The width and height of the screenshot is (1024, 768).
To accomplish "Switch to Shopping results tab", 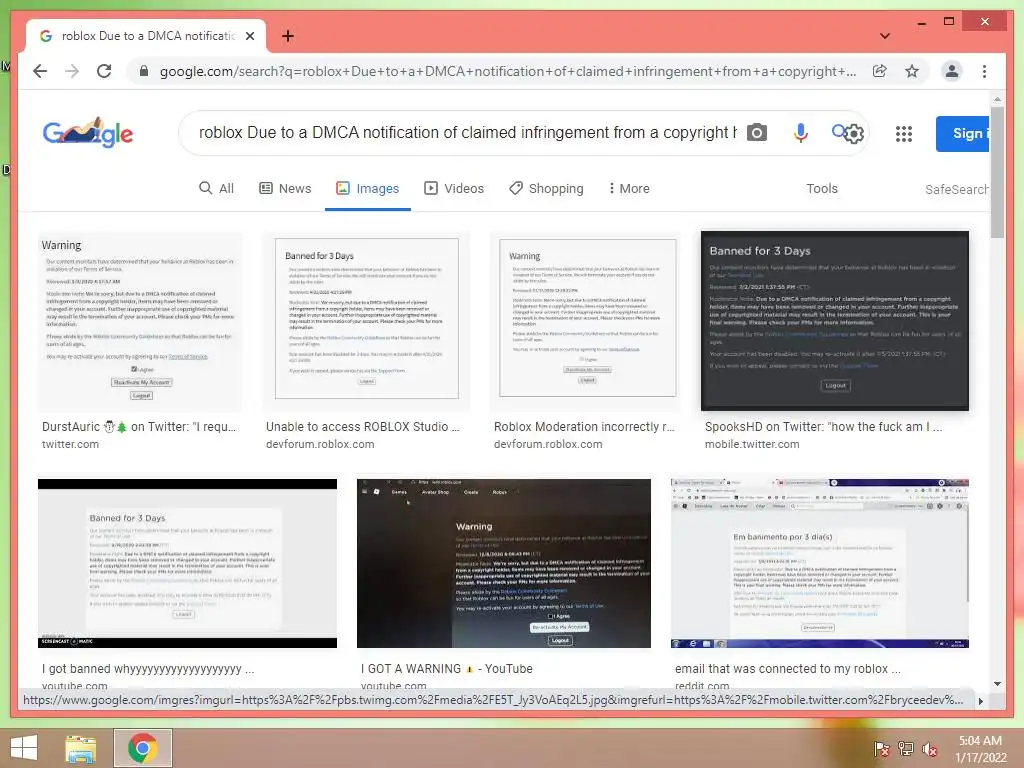I will (x=546, y=189).
